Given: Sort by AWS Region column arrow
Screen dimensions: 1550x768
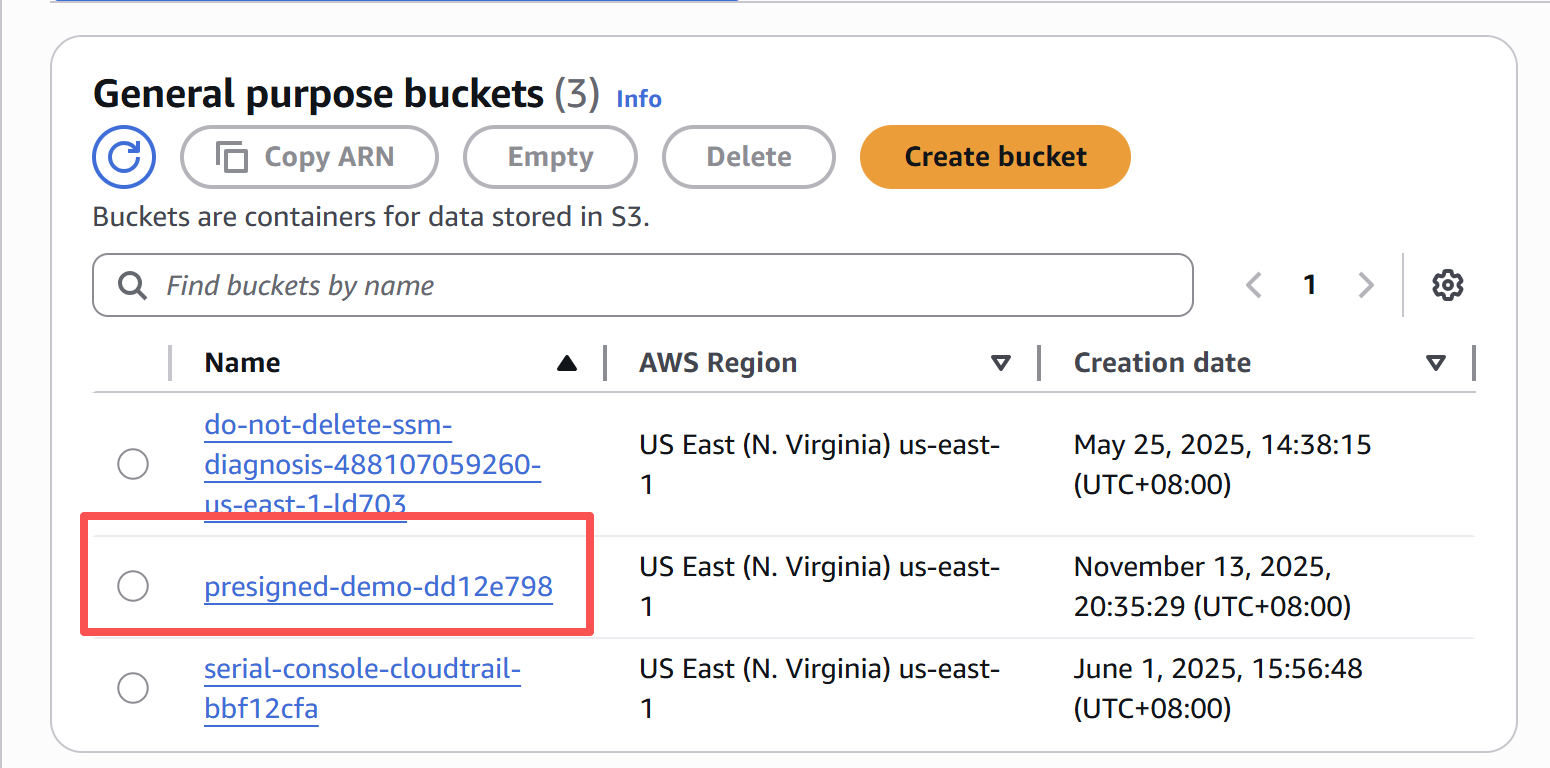Looking at the screenshot, I should [1000, 363].
